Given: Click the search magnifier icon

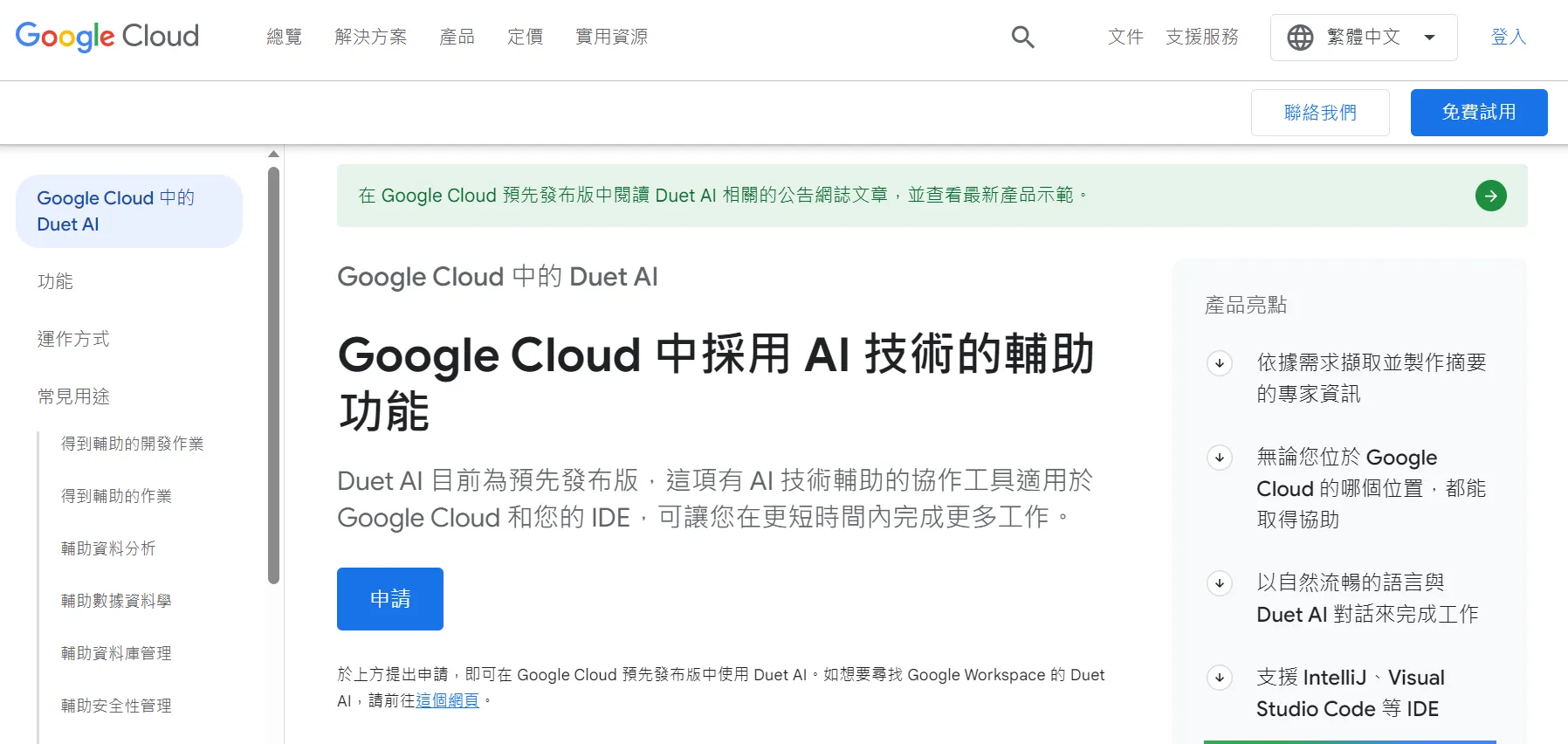Looking at the screenshot, I should (1022, 37).
